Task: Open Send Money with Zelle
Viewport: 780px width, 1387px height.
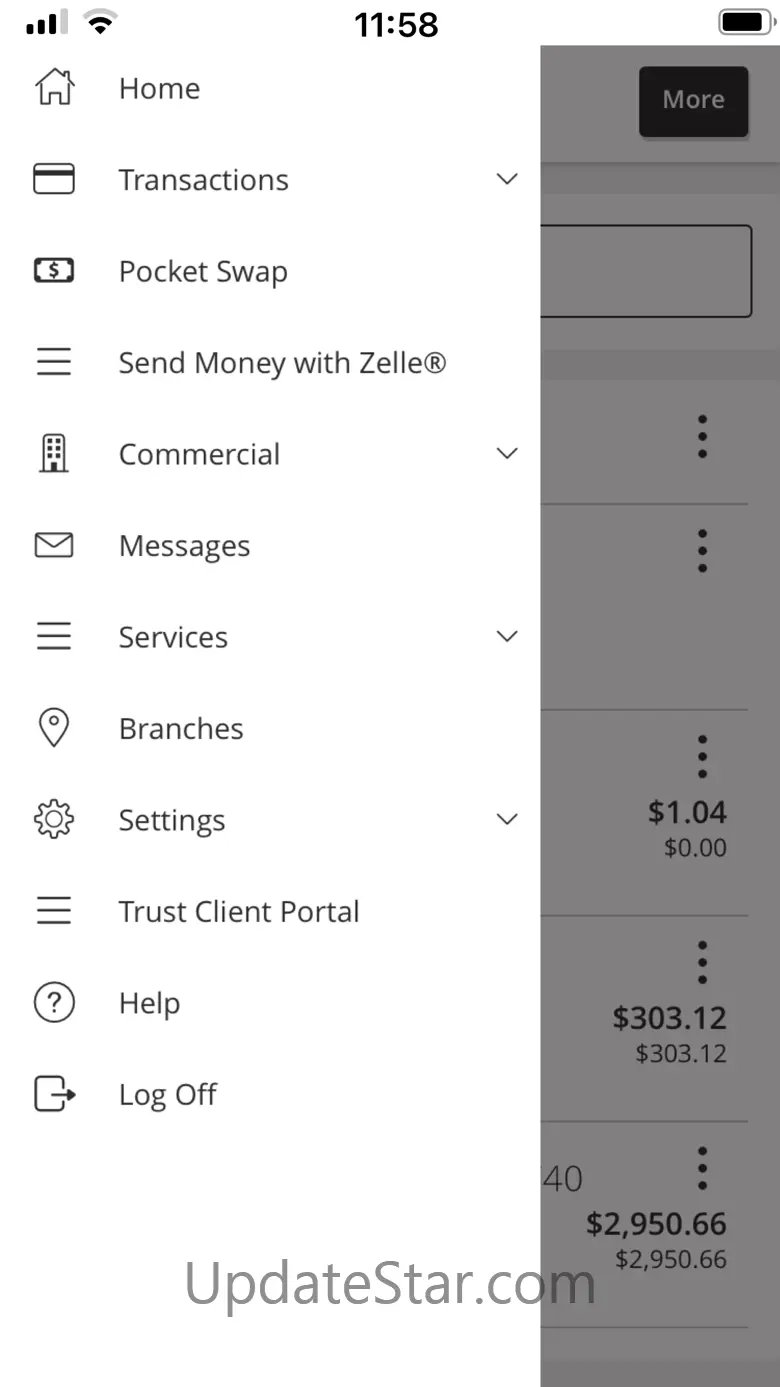Action: click(282, 363)
